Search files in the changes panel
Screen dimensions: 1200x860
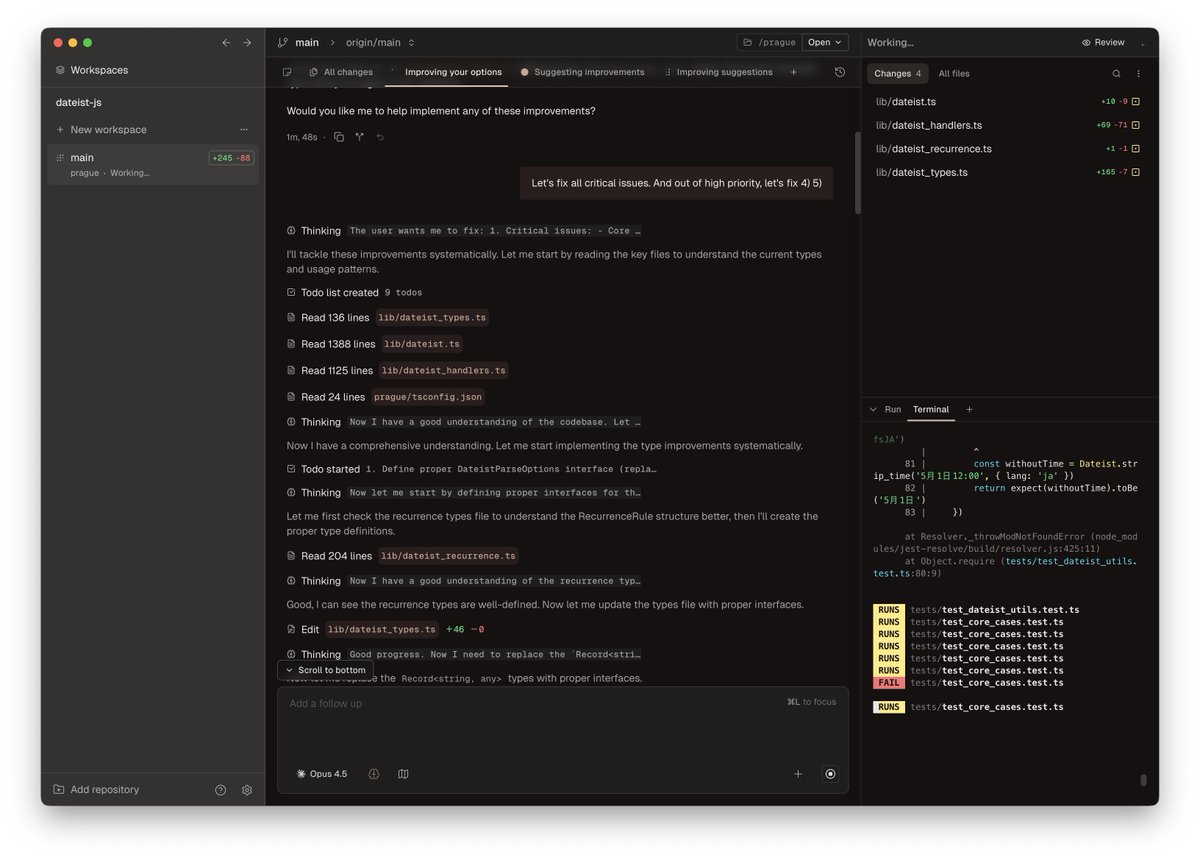coord(1117,73)
